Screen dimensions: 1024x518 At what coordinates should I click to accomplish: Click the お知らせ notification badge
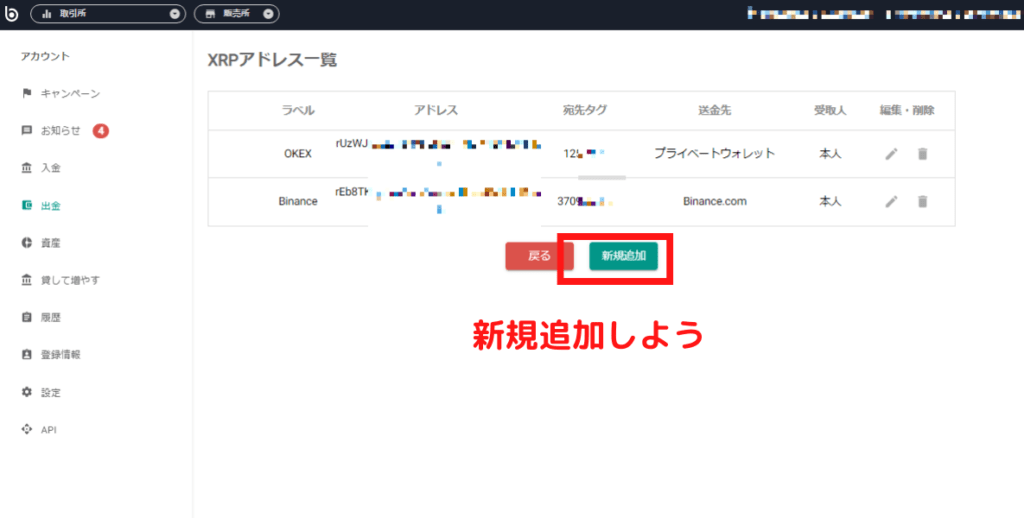point(101,131)
